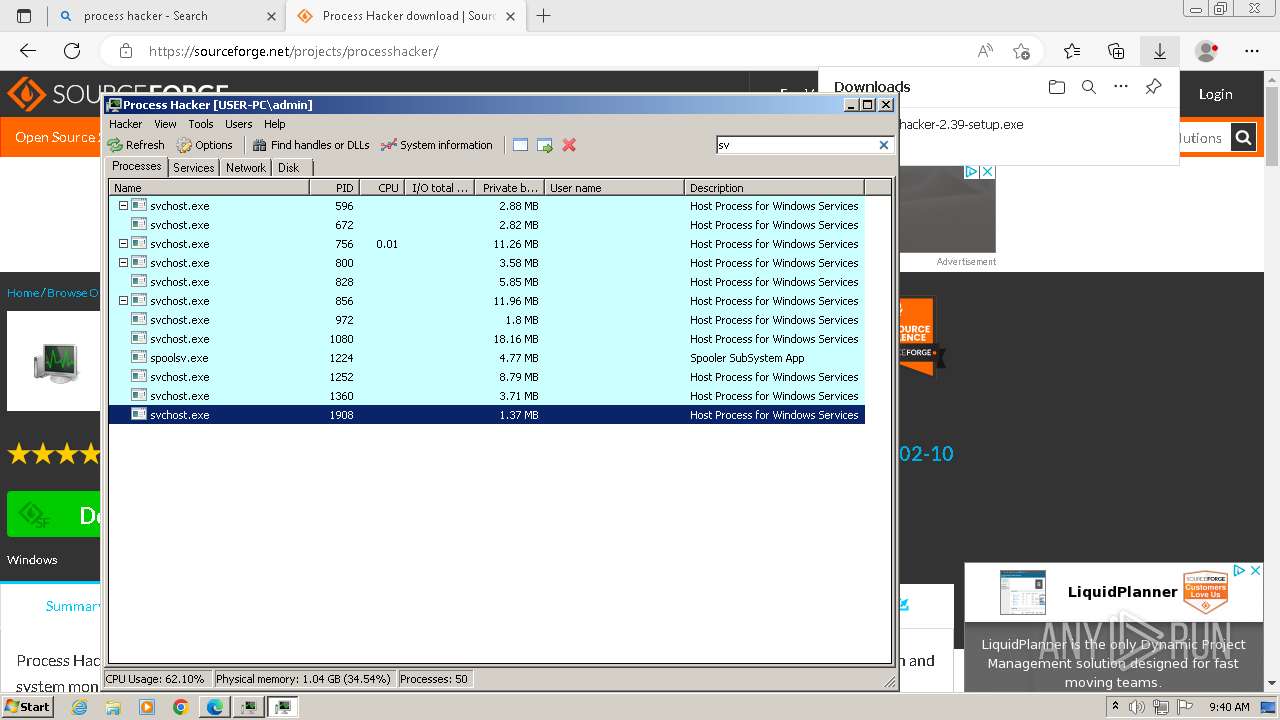Select svchost.exe with PID 1360
The height and width of the screenshot is (720, 1280).
pyautogui.click(x=486, y=396)
